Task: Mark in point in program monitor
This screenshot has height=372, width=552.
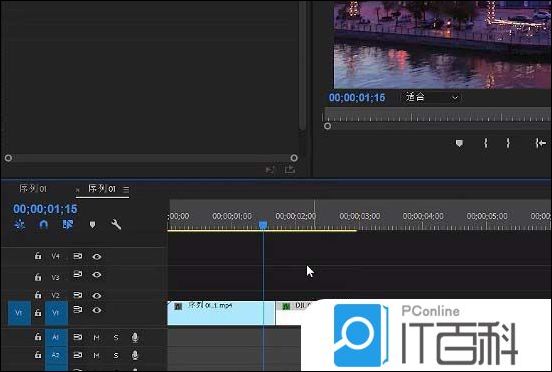Action: [x=486, y=143]
